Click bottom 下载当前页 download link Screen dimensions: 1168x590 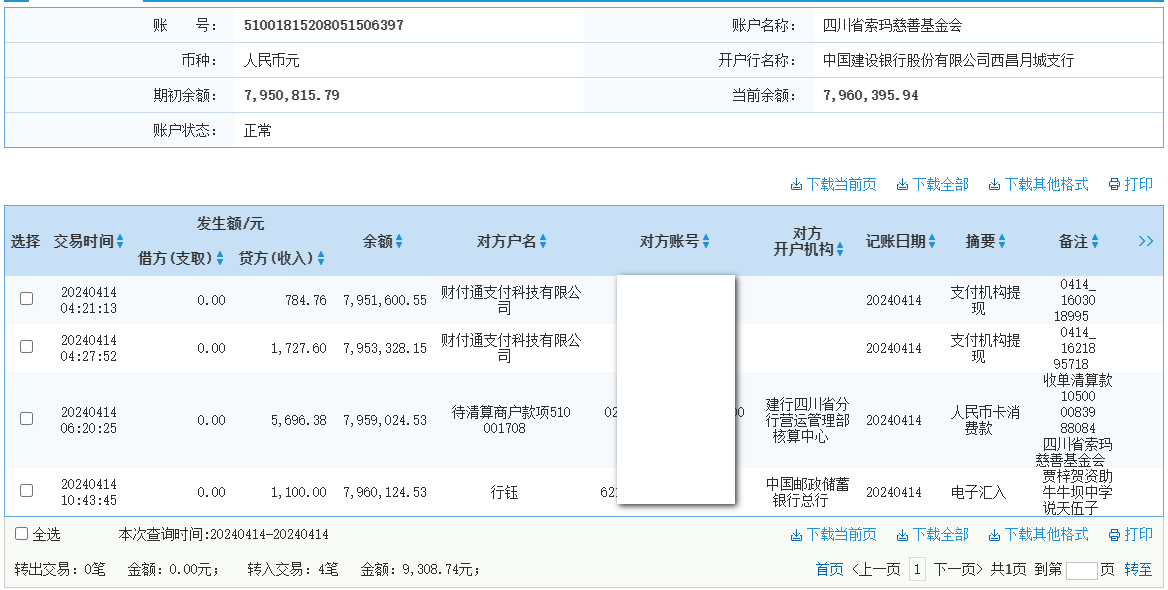[x=834, y=534]
